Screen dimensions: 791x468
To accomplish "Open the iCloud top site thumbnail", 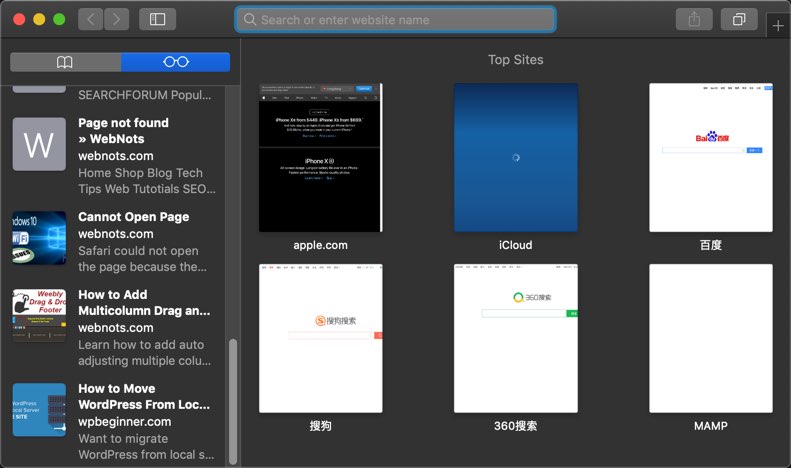I will pyautogui.click(x=515, y=157).
